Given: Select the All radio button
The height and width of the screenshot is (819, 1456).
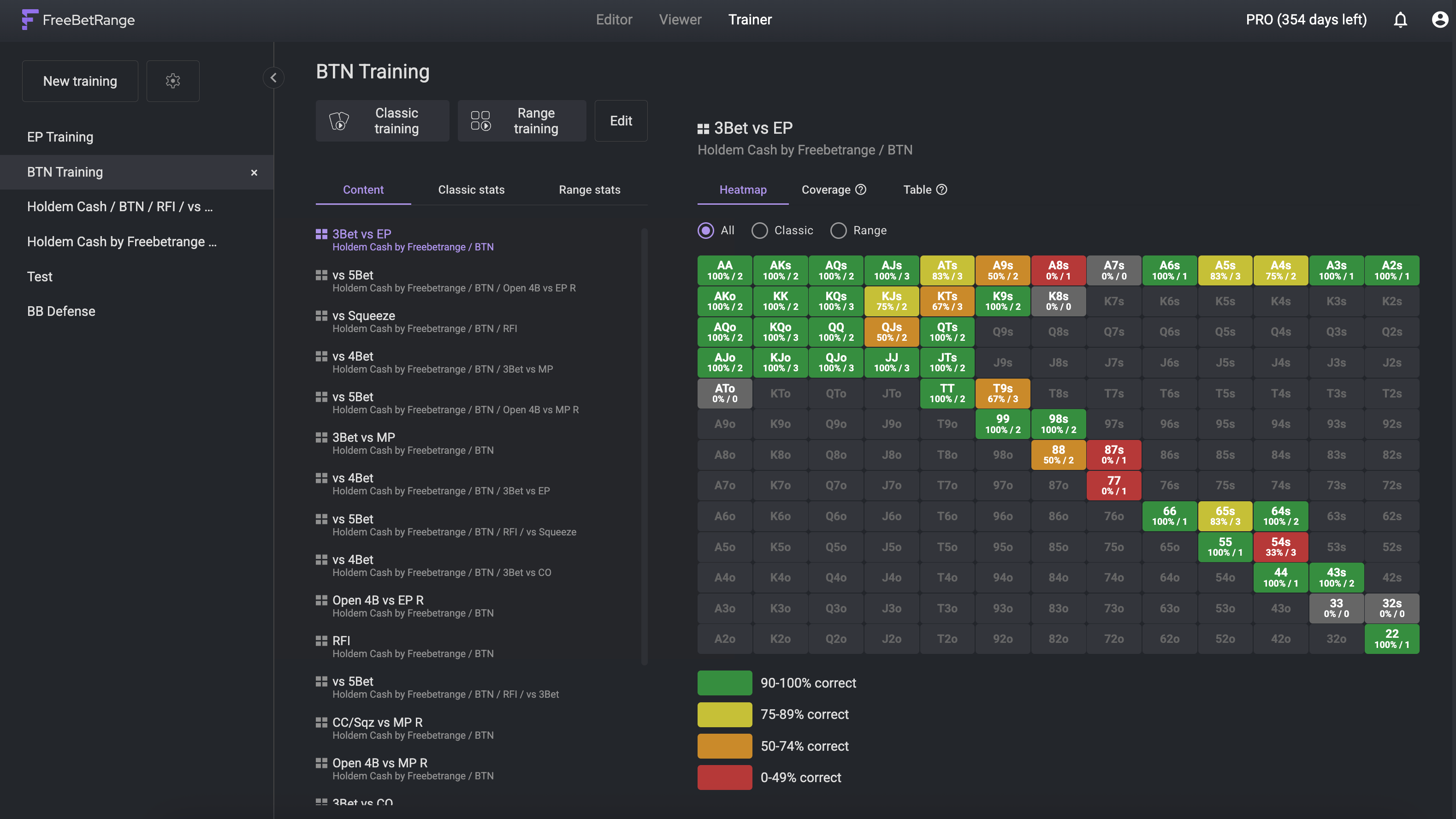Looking at the screenshot, I should [x=705, y=231].
